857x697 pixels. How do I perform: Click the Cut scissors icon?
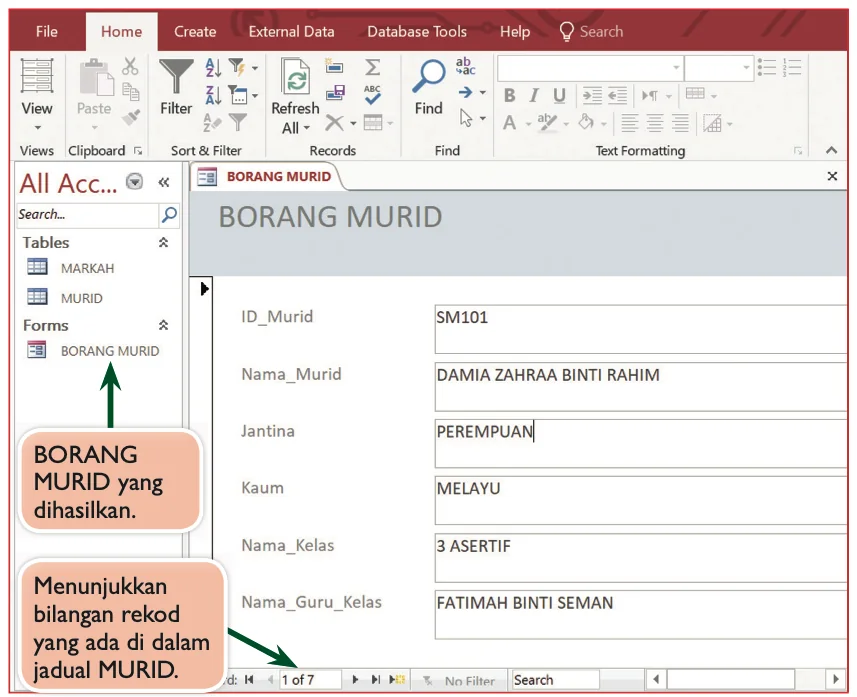pyautogui.click(x=130, y=66)
